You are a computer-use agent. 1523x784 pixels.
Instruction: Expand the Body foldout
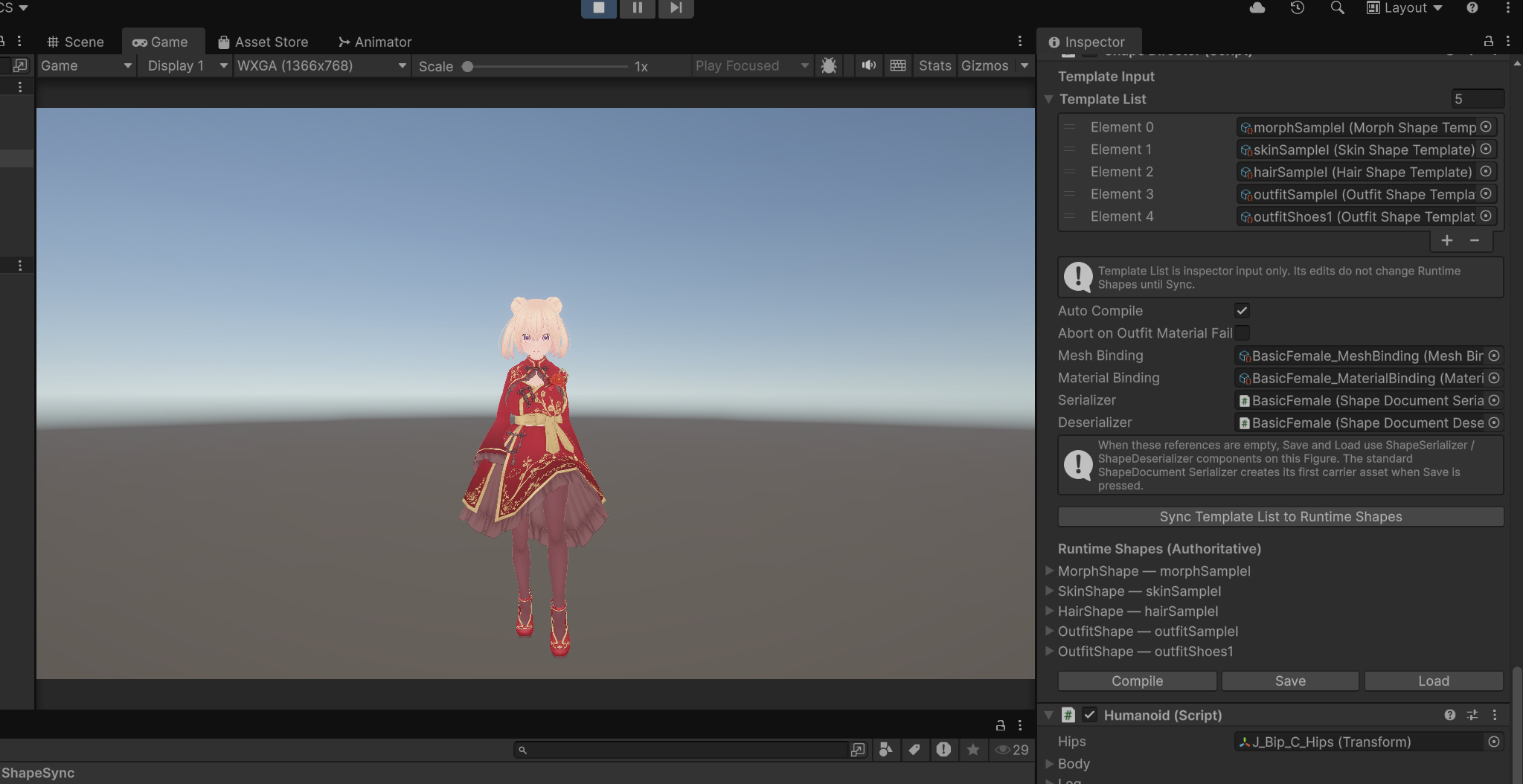click(1049, 763)
